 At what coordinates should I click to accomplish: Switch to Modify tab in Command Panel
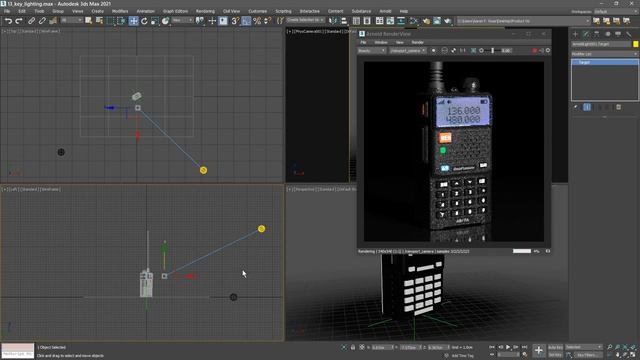(586, 34)
